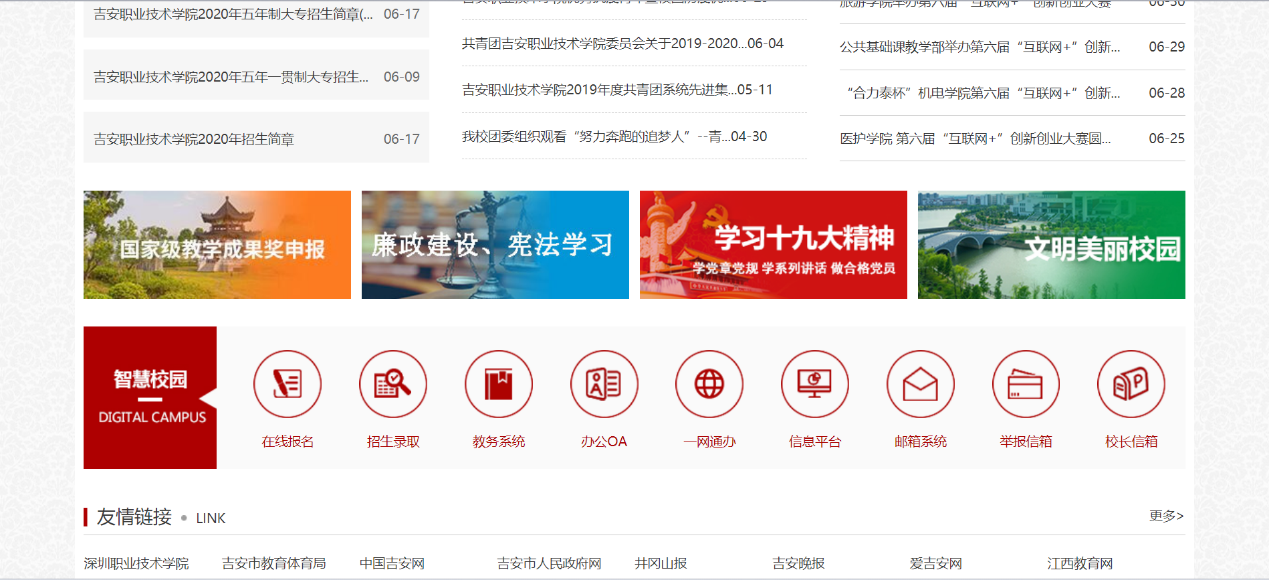The image size is (1269, 580).
Task: Click the 井冈山报 friend link
Action: point(661,564)
